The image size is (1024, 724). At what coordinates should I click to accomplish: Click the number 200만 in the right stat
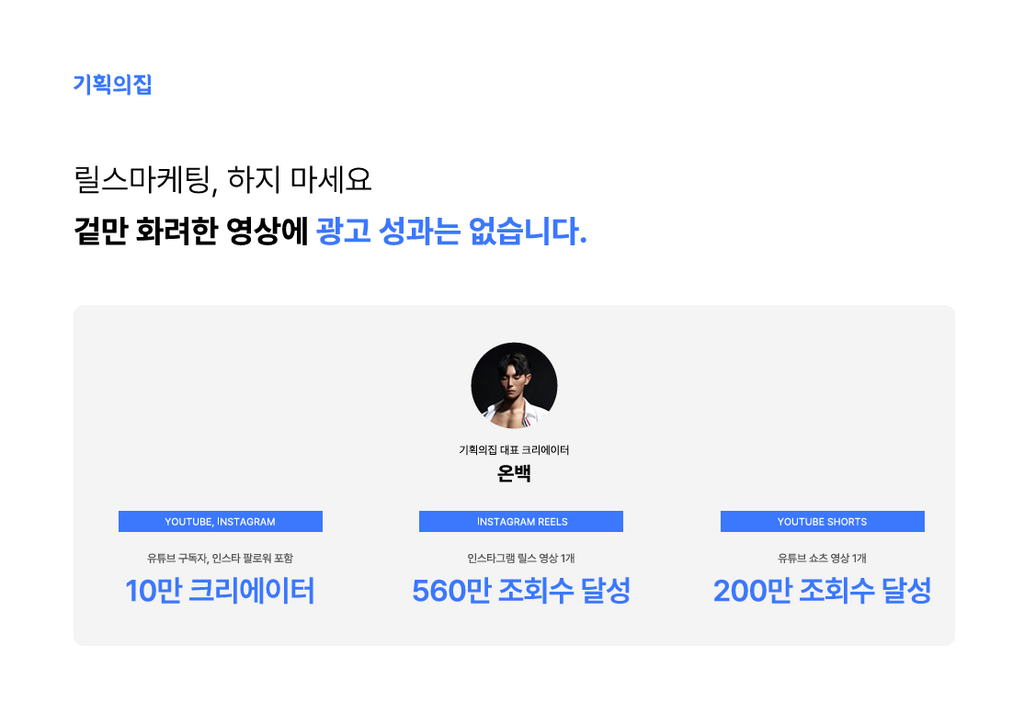click(752, 591)
